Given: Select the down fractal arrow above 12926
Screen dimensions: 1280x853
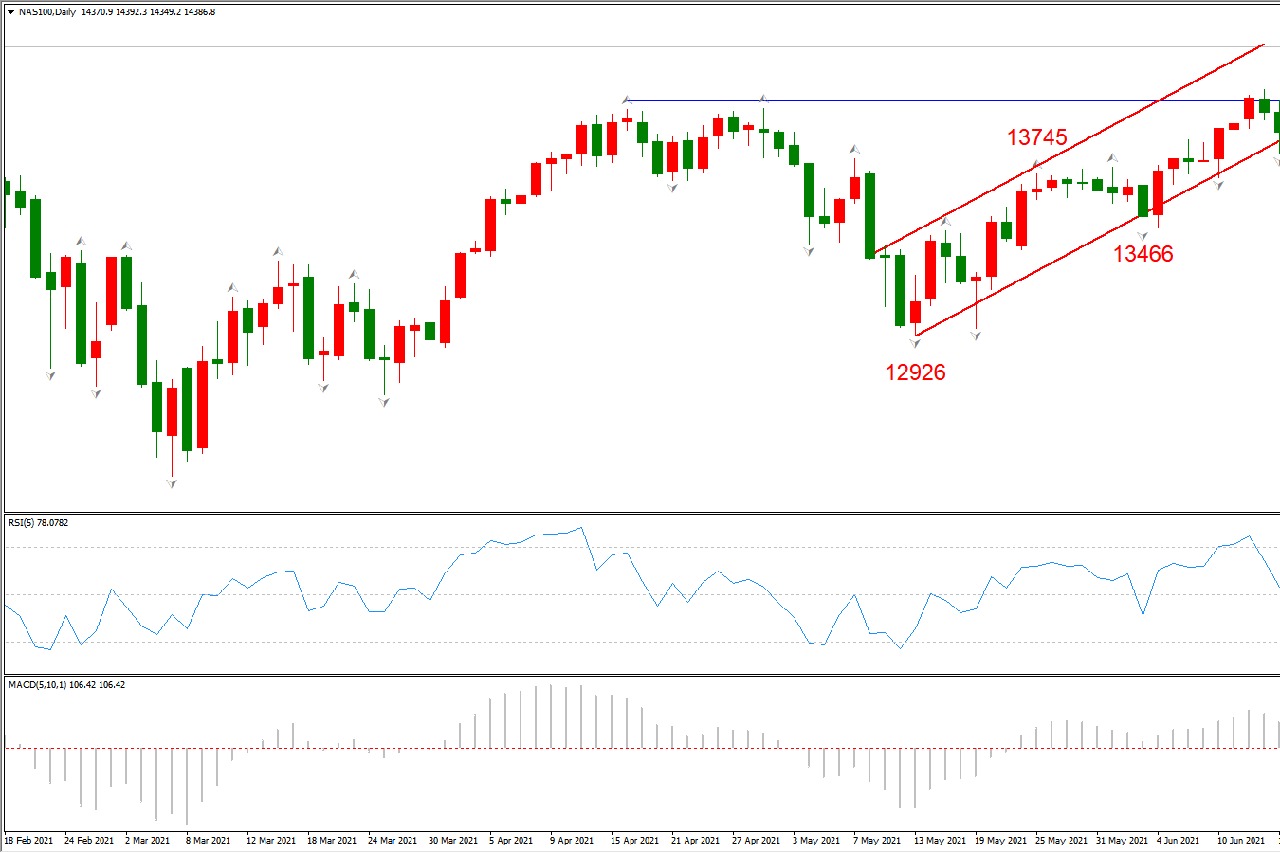Looking at the screenshot, I should (x=914, y=343).
